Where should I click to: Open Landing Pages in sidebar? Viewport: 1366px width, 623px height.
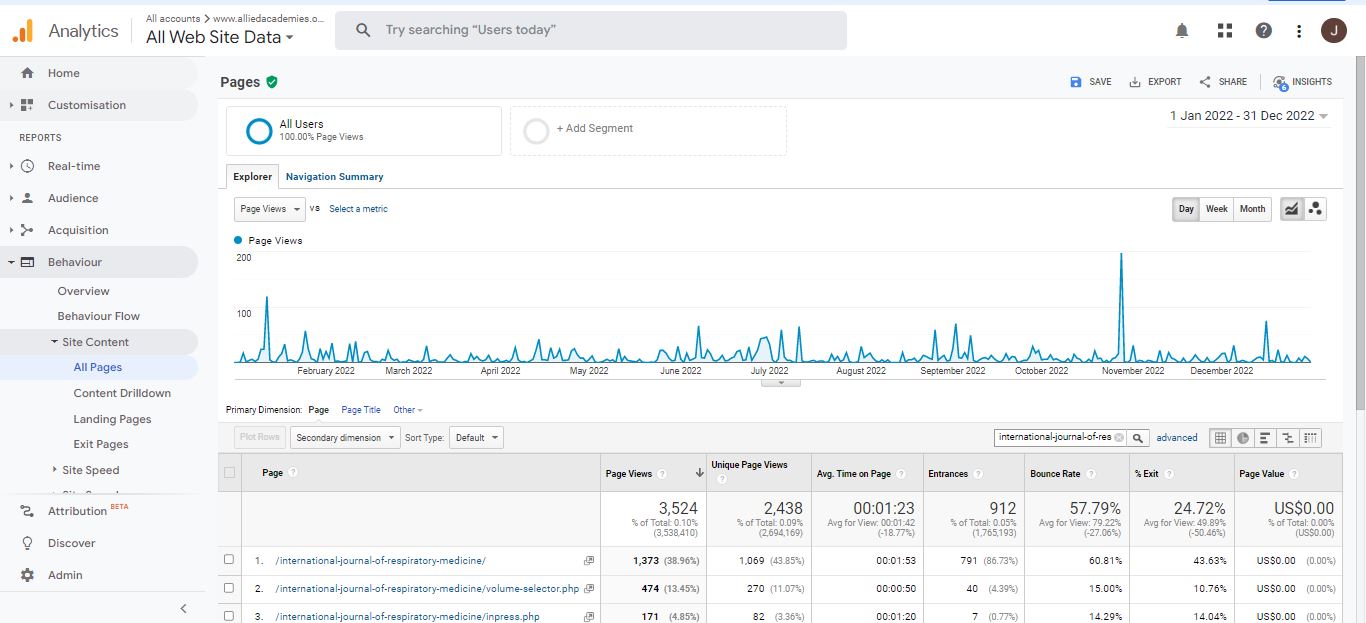pos(112,419)
